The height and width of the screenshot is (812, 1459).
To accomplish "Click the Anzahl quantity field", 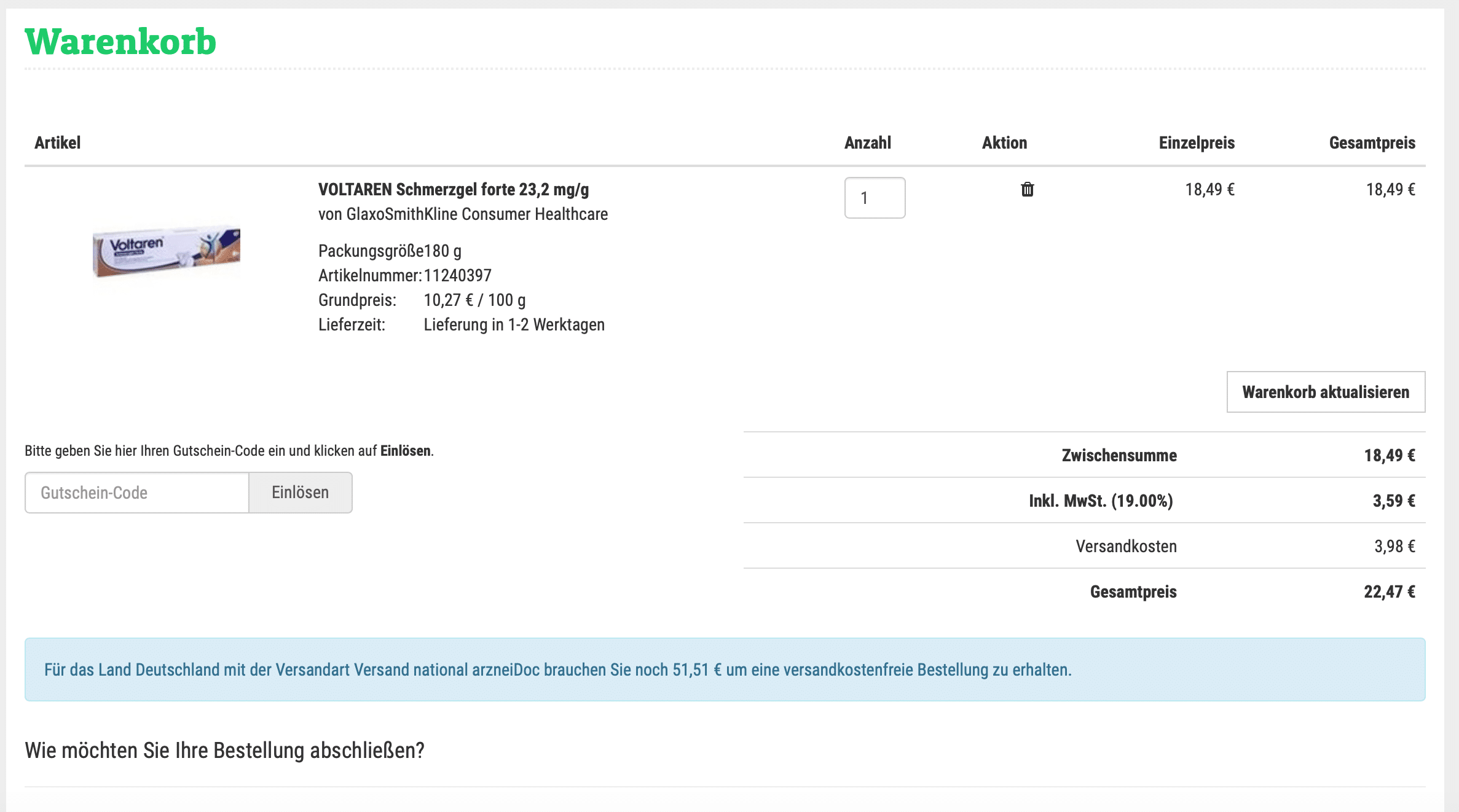I will pos(875,198).
